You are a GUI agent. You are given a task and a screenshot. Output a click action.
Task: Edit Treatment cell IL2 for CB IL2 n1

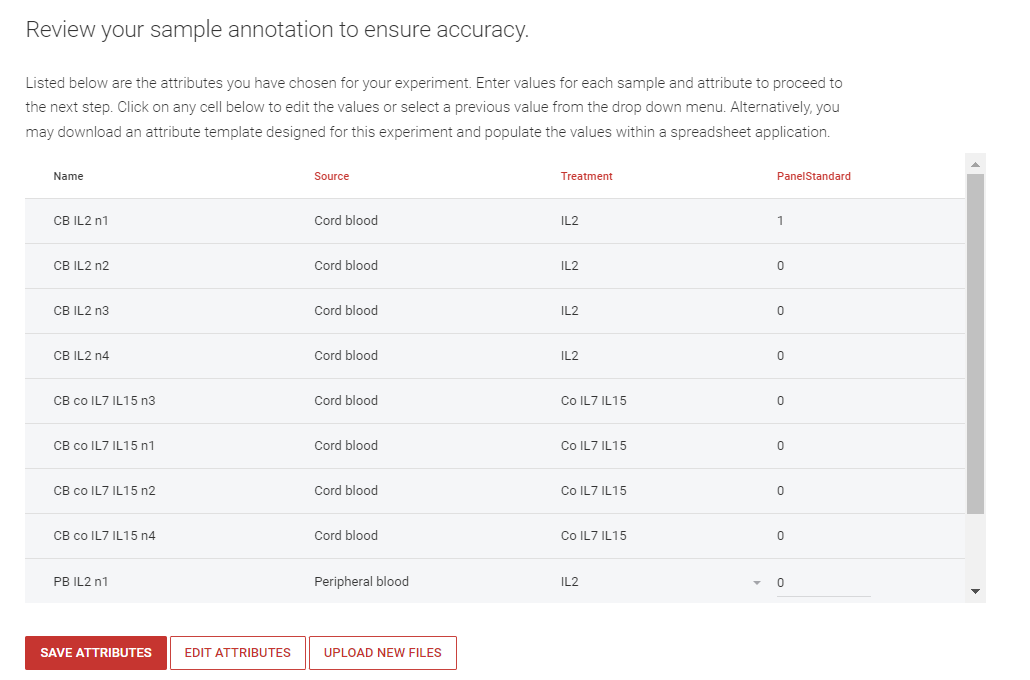[x=570, y=221]
